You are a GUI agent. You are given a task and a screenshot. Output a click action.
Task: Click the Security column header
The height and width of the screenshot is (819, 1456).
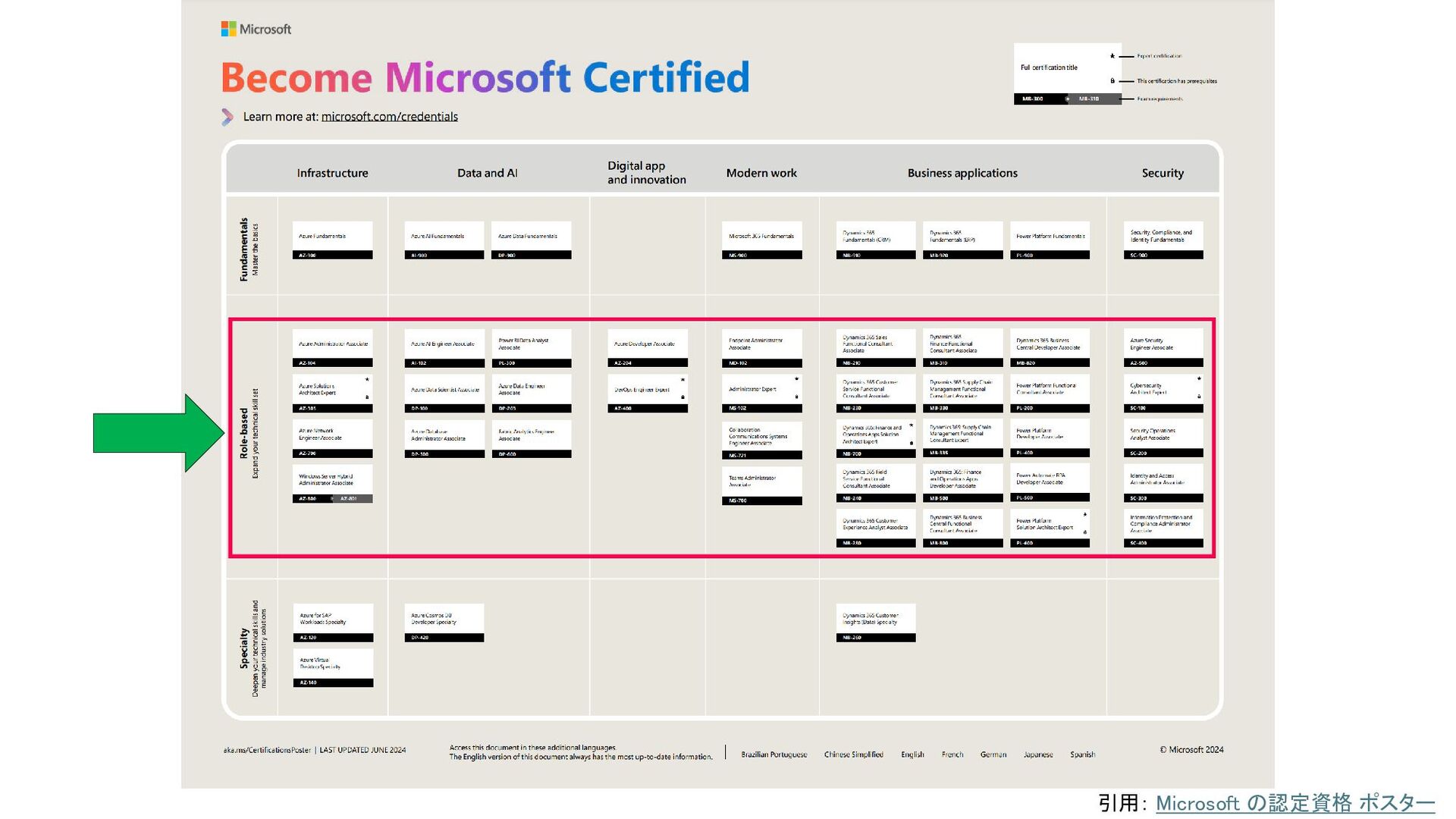[x=1163, y=173]
